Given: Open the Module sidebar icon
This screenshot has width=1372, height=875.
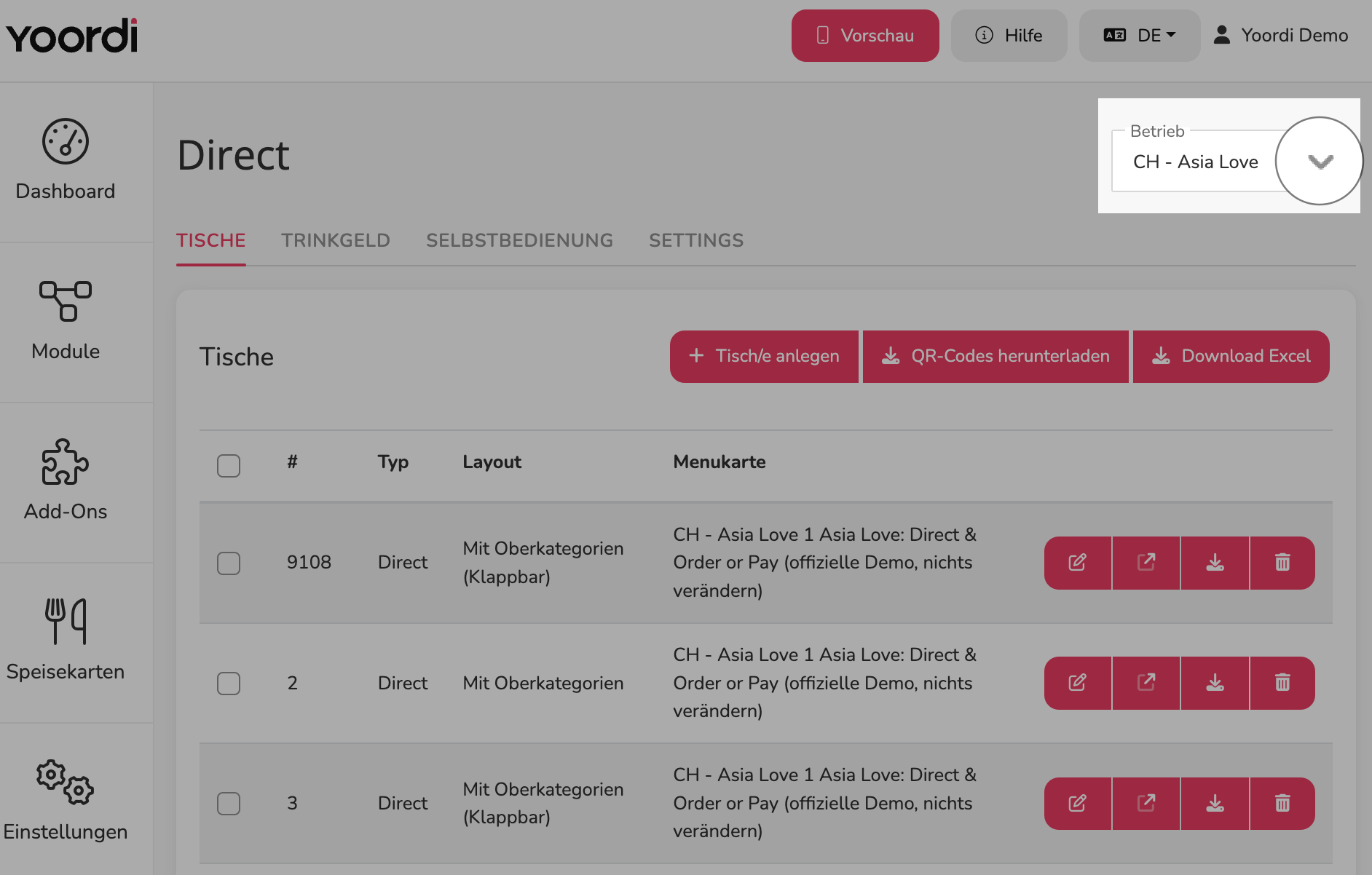Looking at the screenshot, I should coord(66,301).
